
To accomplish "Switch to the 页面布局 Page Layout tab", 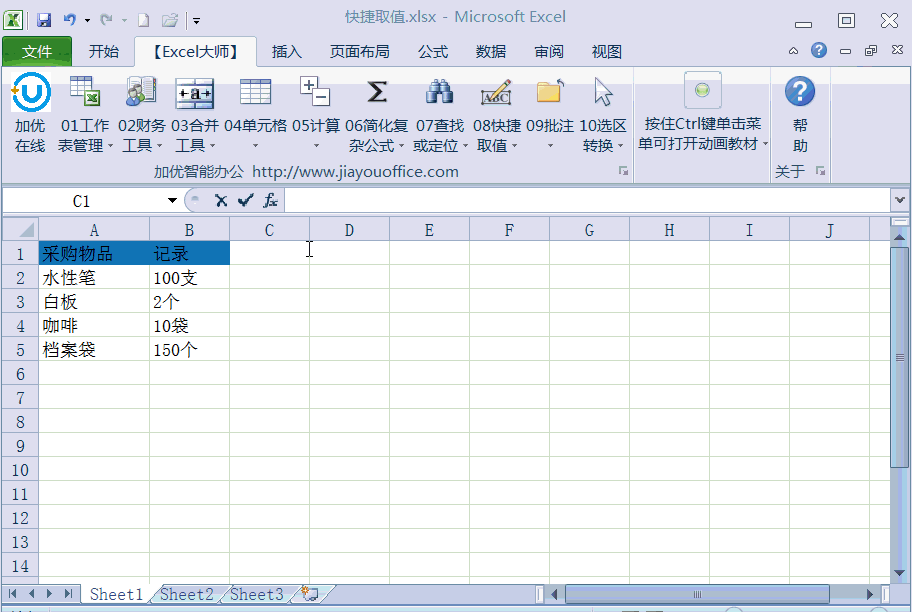I will click(359, 51).
